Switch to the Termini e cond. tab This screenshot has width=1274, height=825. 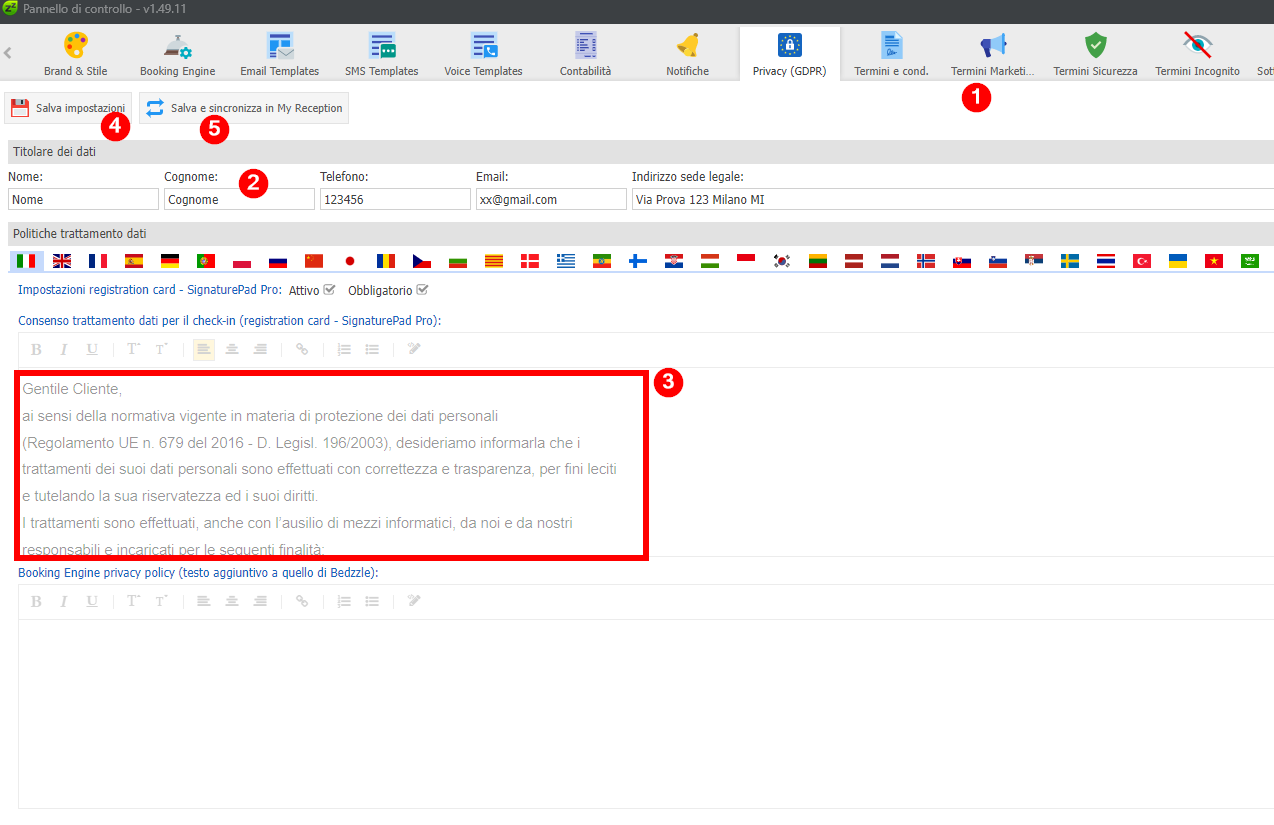click(x=891, y=54)
